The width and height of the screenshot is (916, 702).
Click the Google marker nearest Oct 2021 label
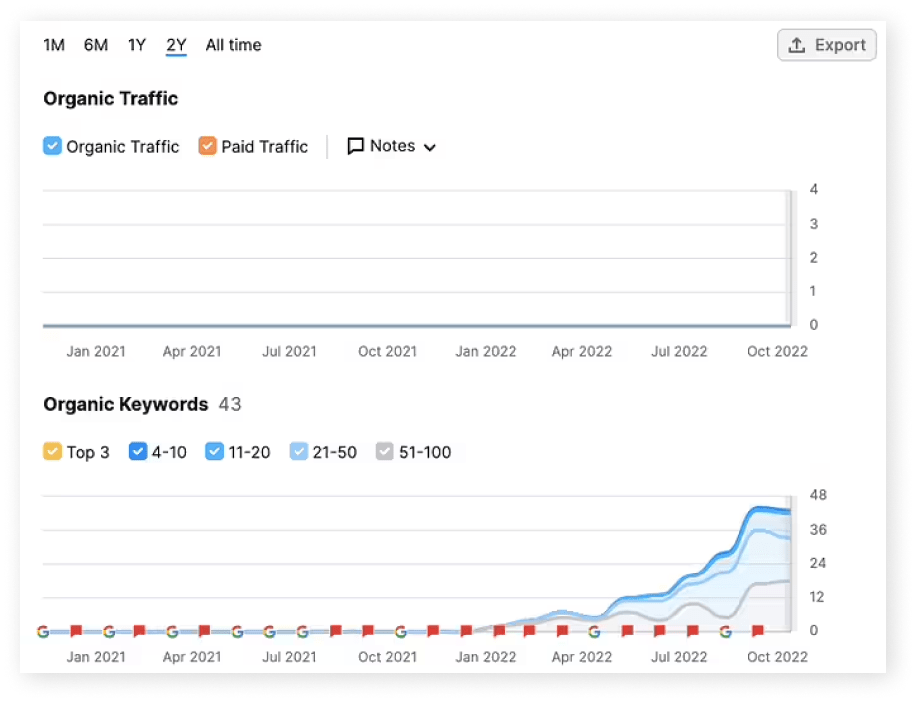pos(400,631)
